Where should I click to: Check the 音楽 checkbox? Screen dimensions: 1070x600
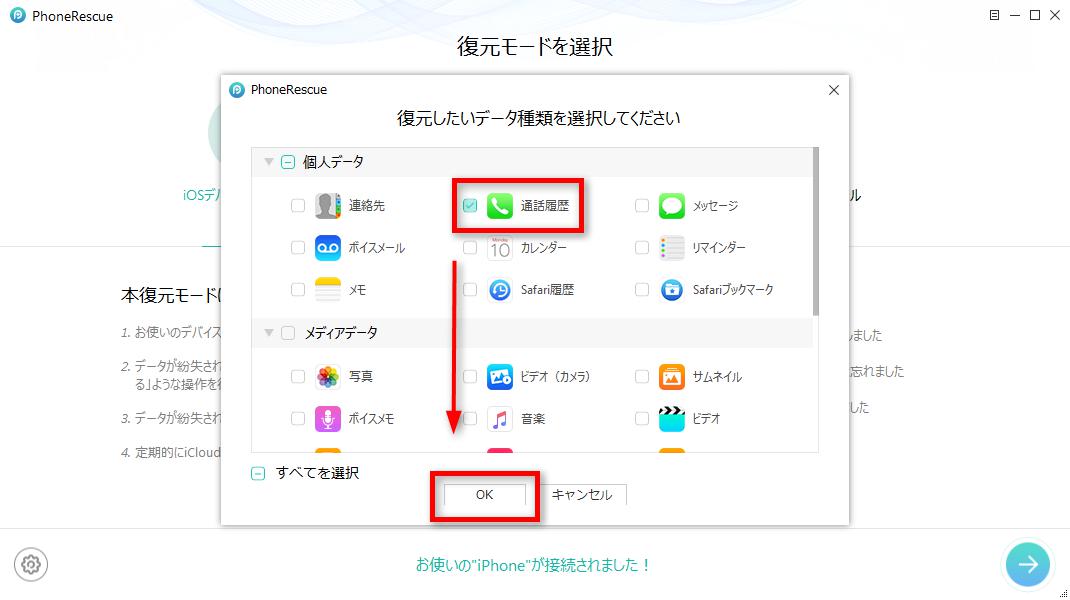[x=469, y=418]
